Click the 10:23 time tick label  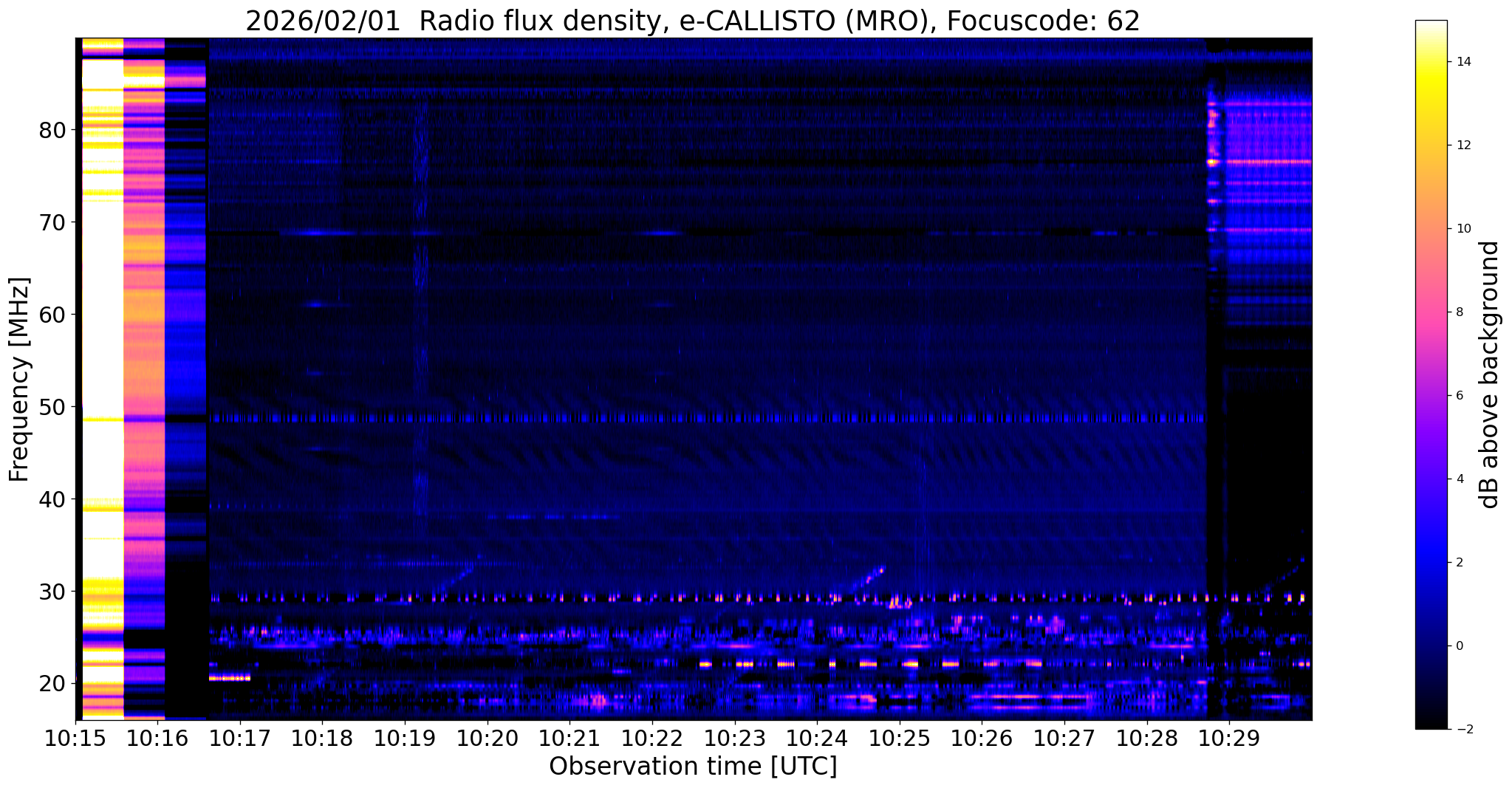pyautogui.click(x=735, y=739)
